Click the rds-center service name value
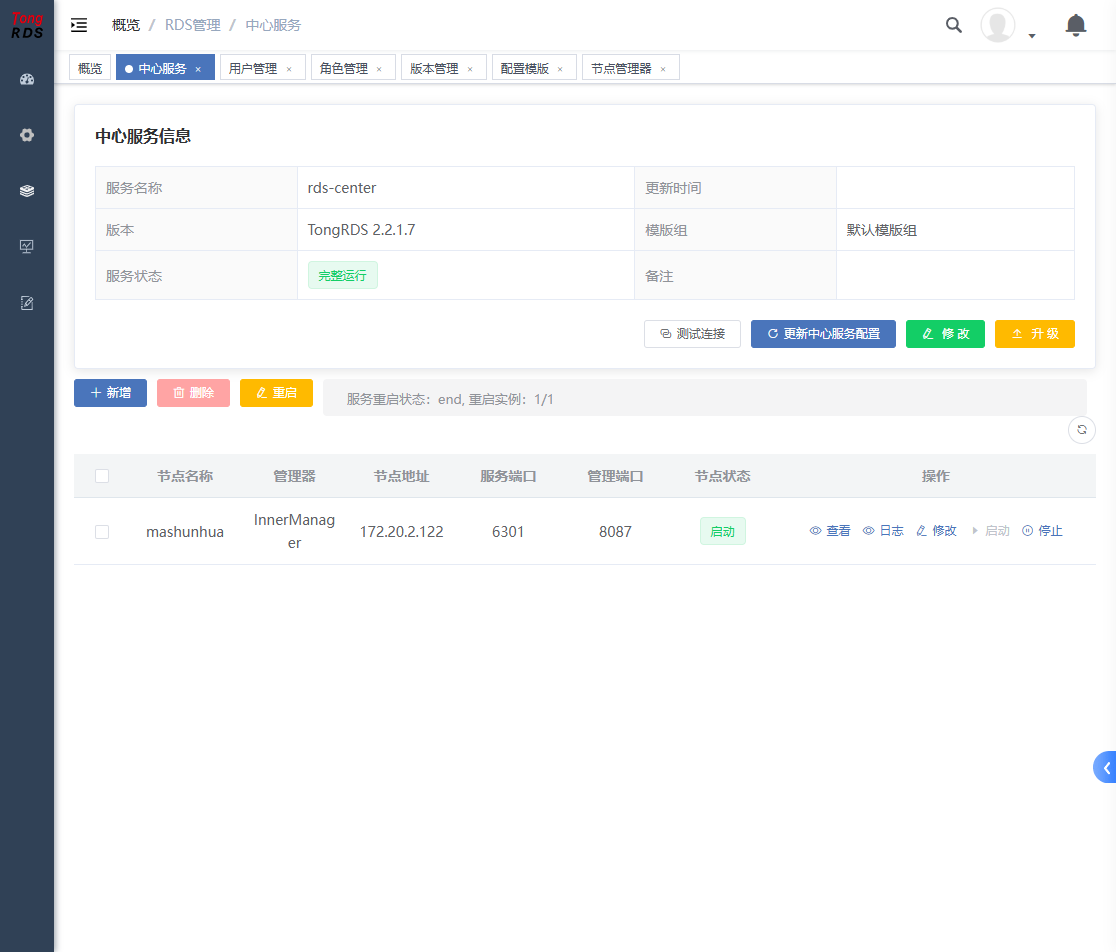This screenshot has width=1116, height=952. (x=342, y=188)
